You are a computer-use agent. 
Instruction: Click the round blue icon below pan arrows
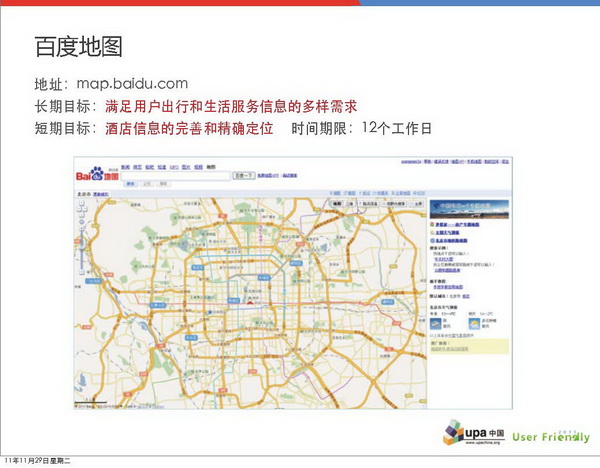coord(82,222)
